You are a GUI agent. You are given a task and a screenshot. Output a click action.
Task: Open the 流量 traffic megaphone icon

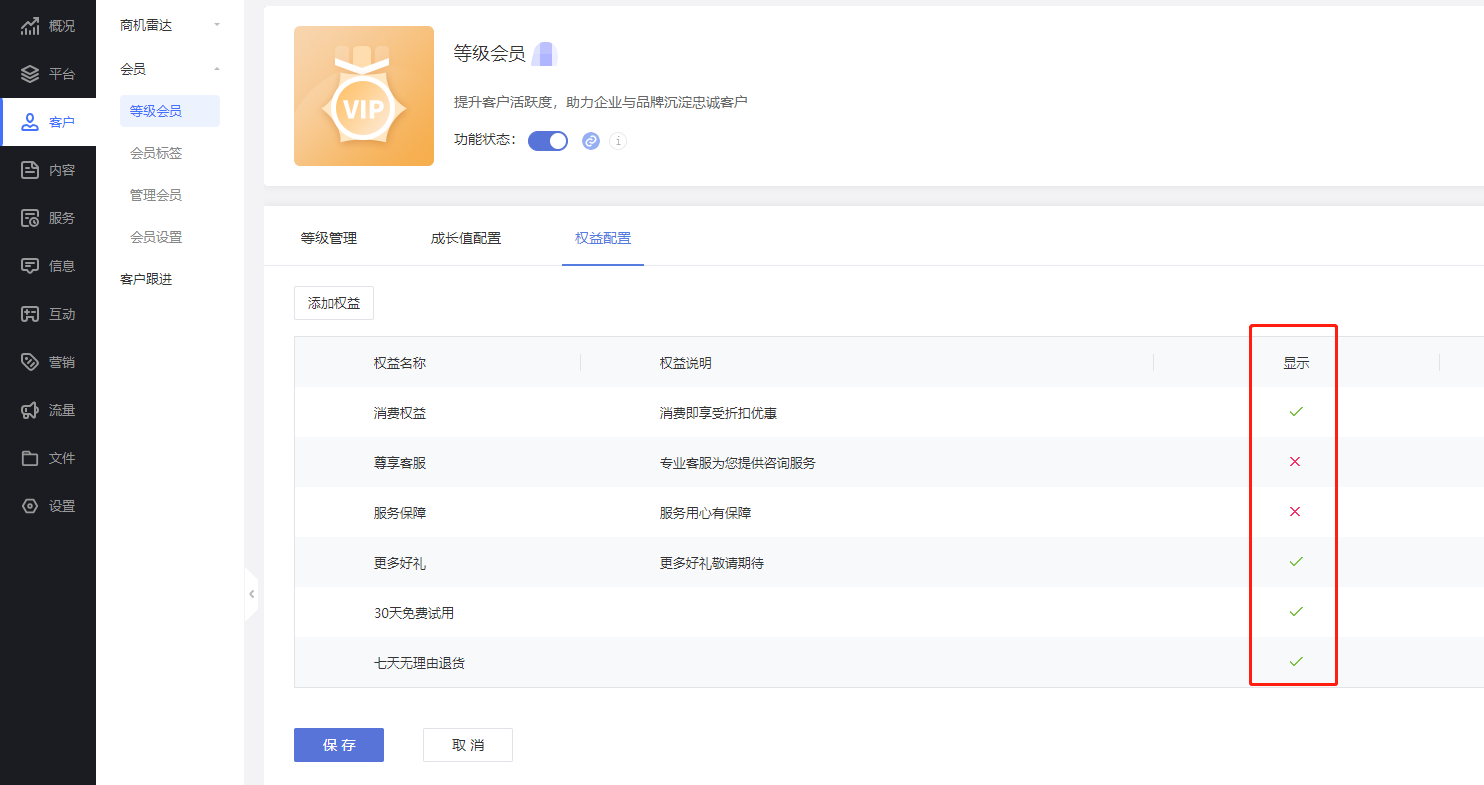31,410
